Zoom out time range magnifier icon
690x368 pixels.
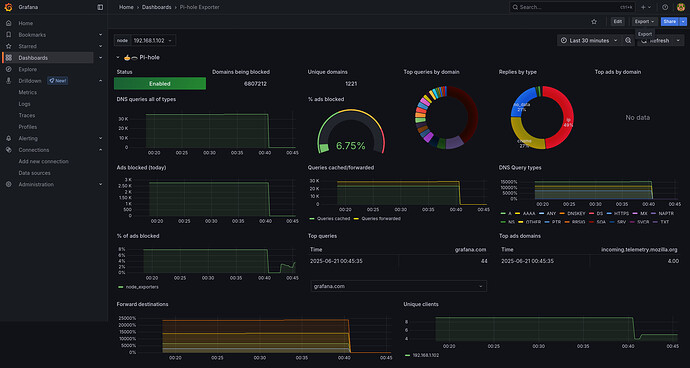628,40
